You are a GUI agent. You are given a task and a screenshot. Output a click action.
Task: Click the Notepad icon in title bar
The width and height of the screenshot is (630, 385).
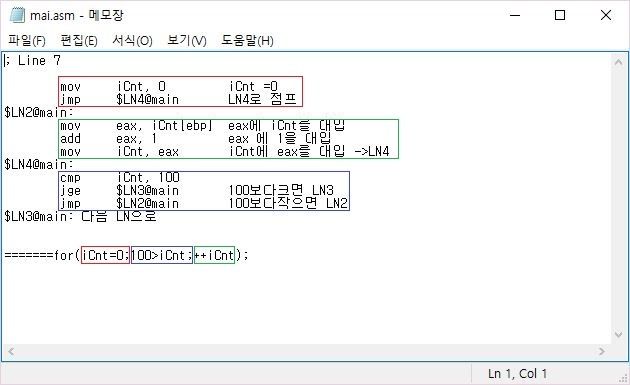pos(17,15)
